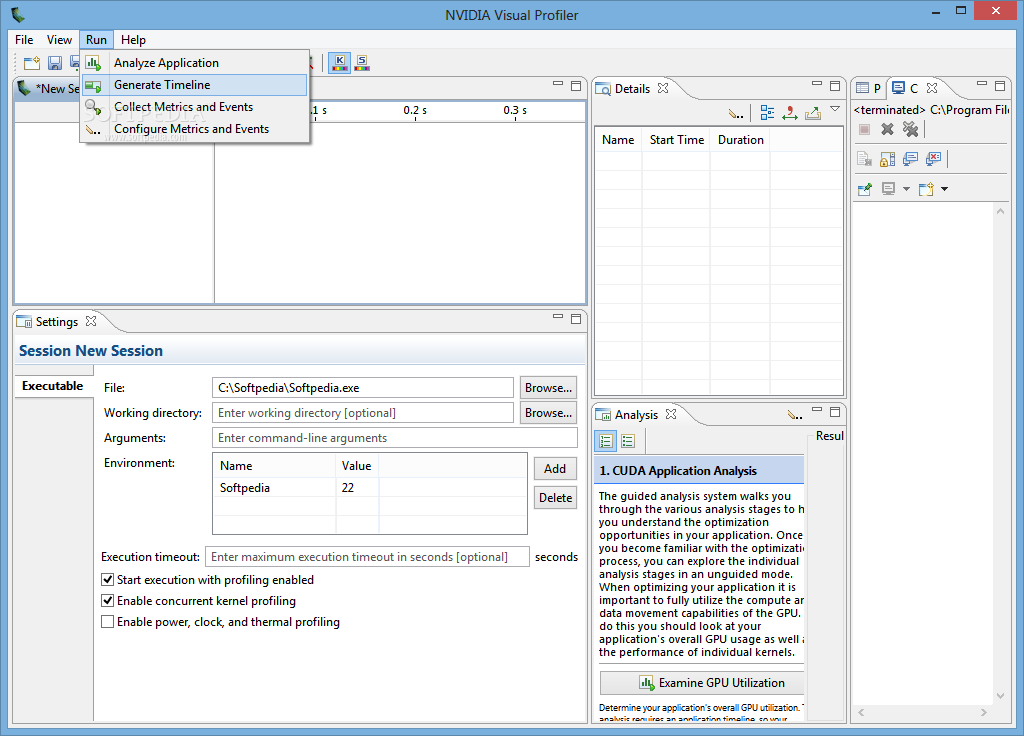Open the Display Selected Console dropdown arrow

(x=906, y=189)
